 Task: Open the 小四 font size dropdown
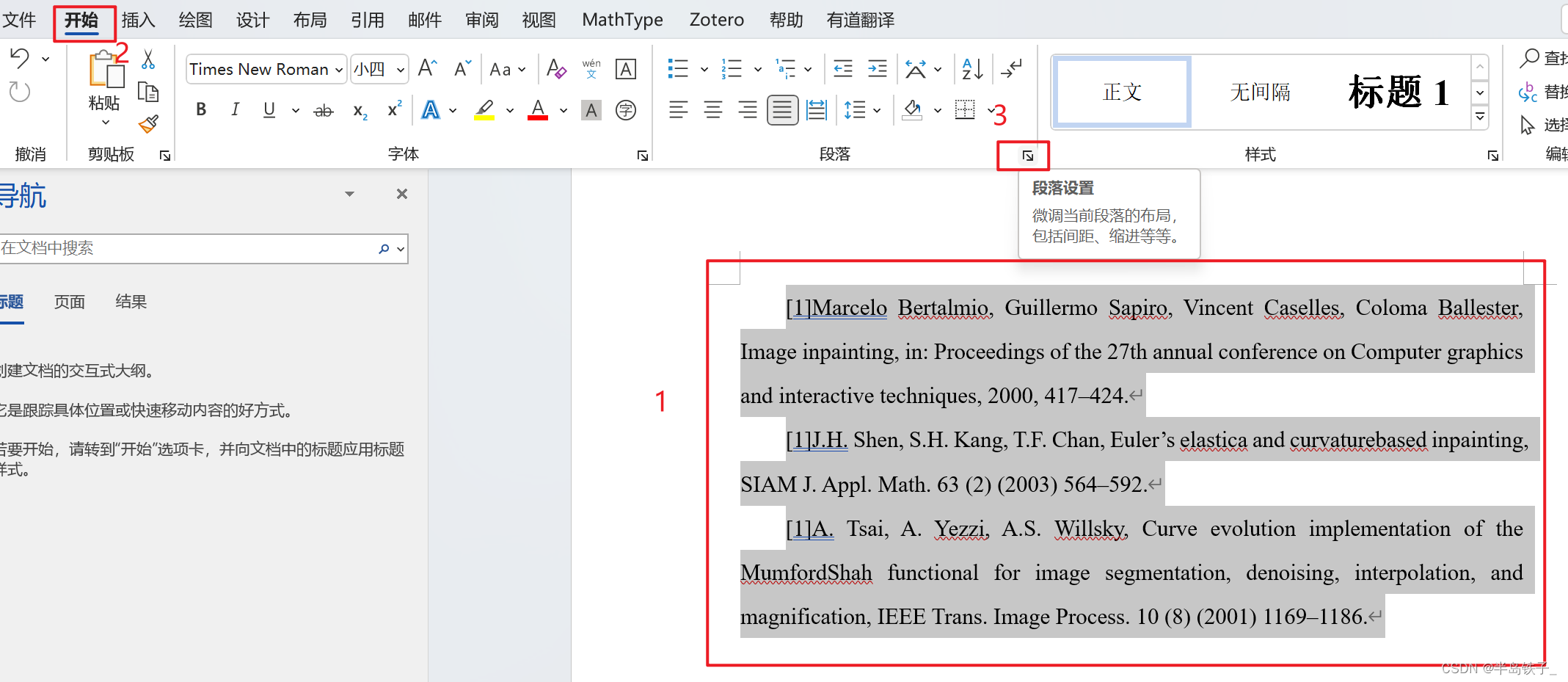(x=401, y=70)
